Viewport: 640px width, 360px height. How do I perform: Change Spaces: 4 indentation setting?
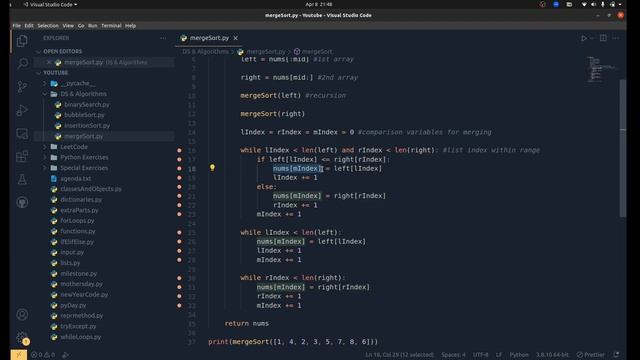[453, 355]
